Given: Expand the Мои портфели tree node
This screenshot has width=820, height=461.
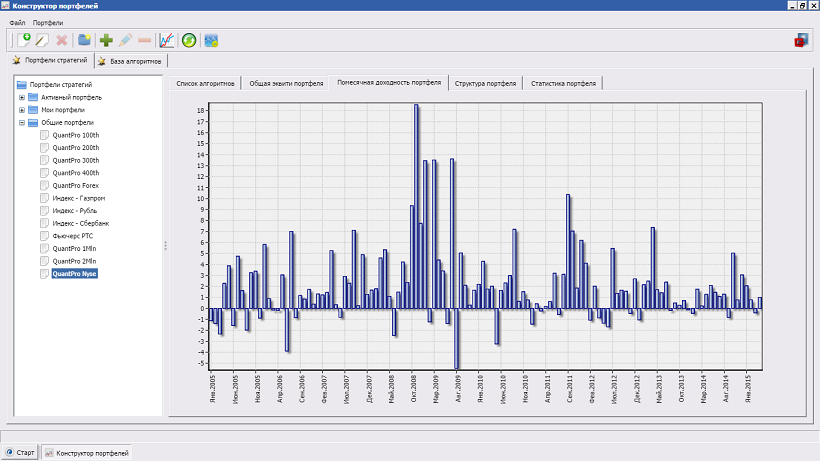Looking at the screenshot, I should click(22, 110).
